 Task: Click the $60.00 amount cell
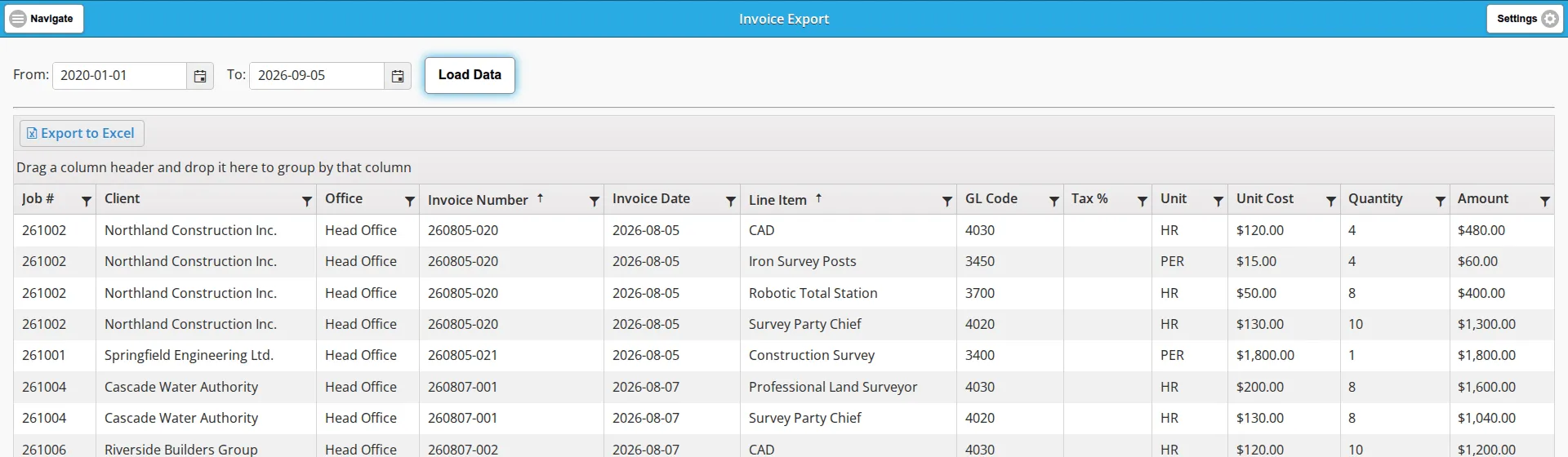pyautogui.click(x=1501, y=262)
